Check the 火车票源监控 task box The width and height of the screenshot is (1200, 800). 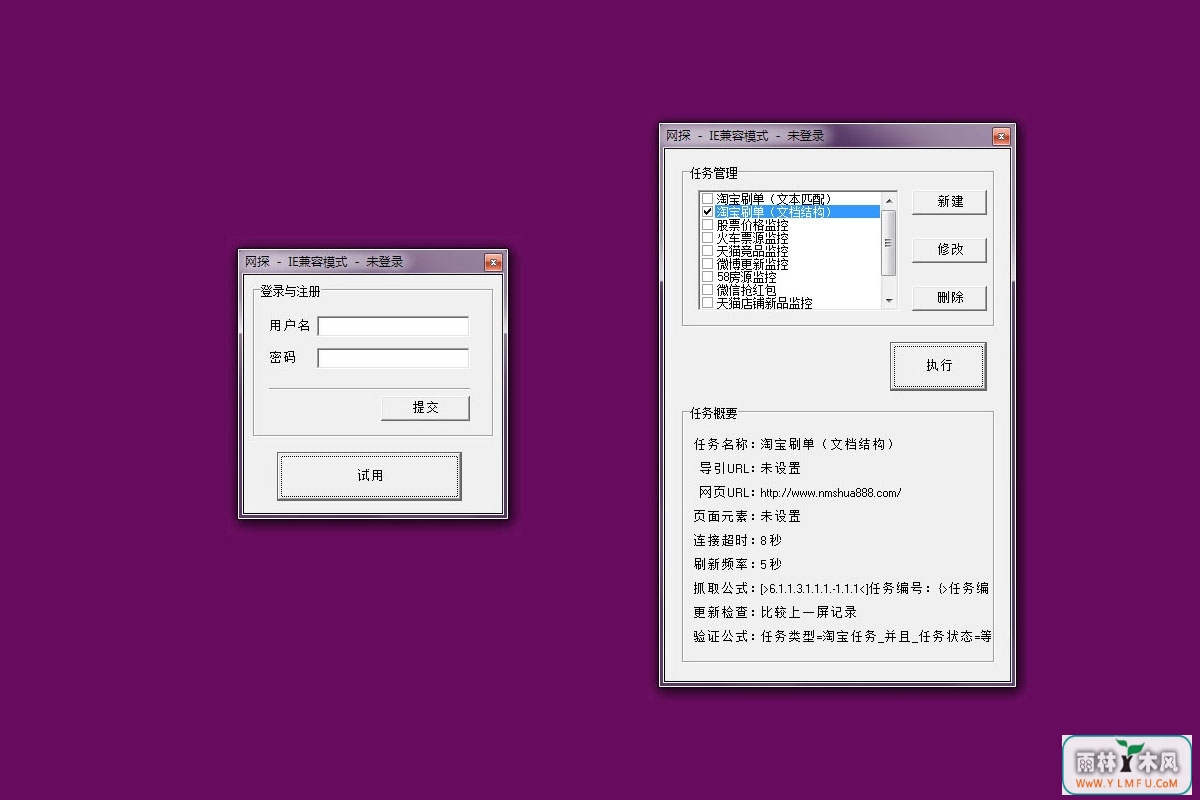(707, 238)
